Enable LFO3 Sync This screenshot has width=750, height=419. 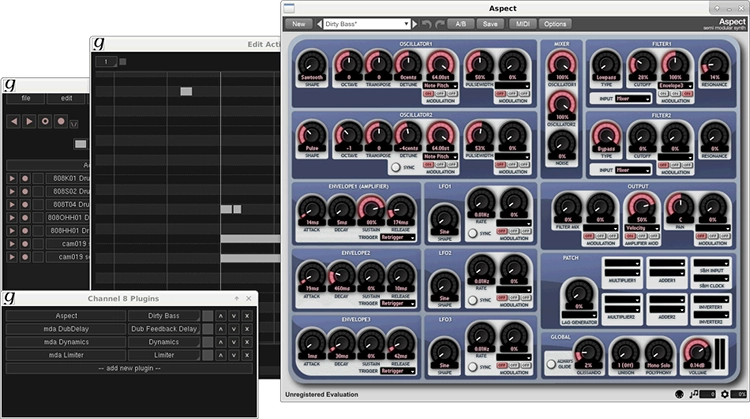[x=473, y=367]
